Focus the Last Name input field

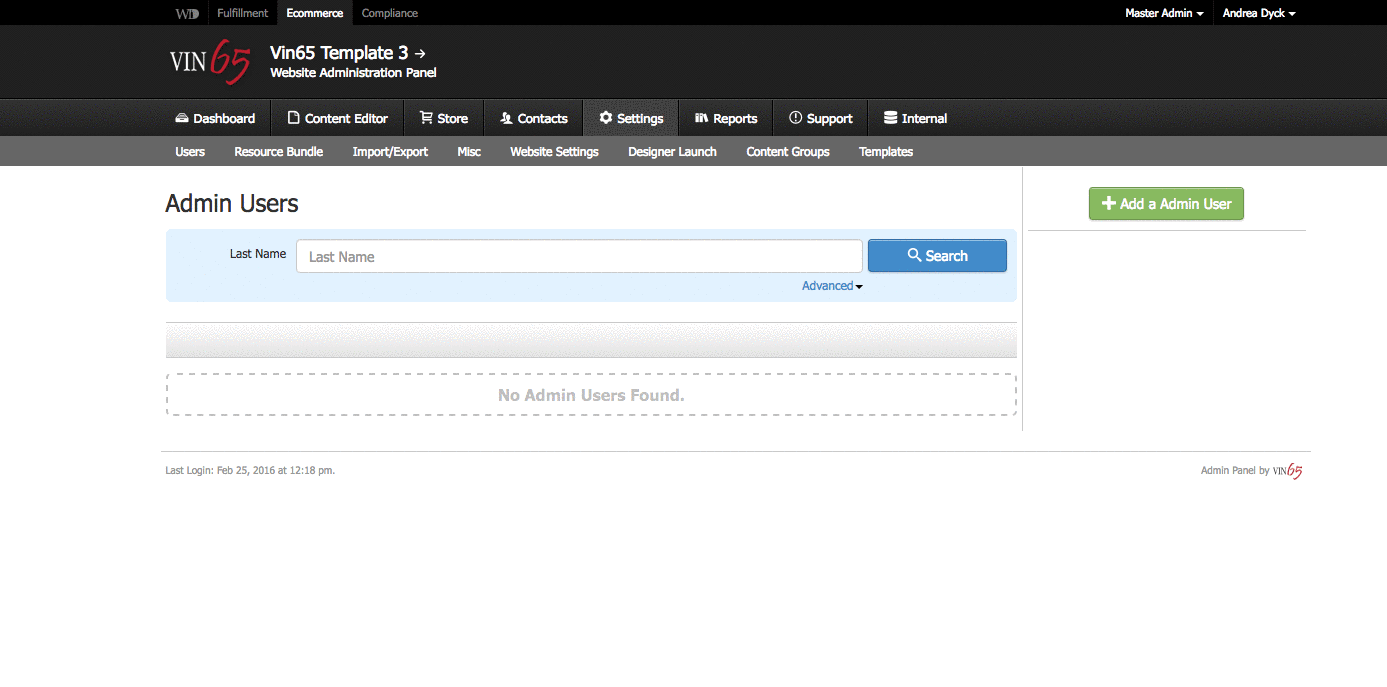tap(579, 256)
